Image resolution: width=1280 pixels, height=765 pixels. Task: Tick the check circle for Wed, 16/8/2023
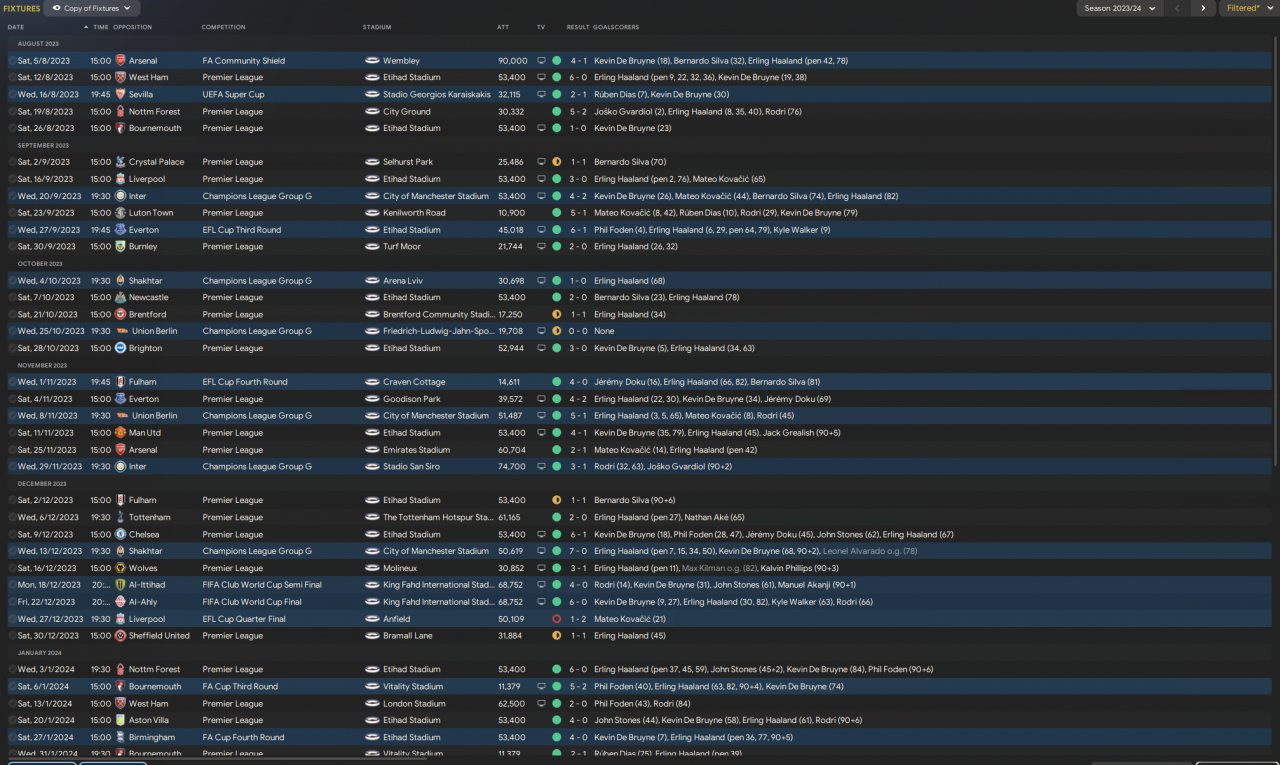[12, 95]
